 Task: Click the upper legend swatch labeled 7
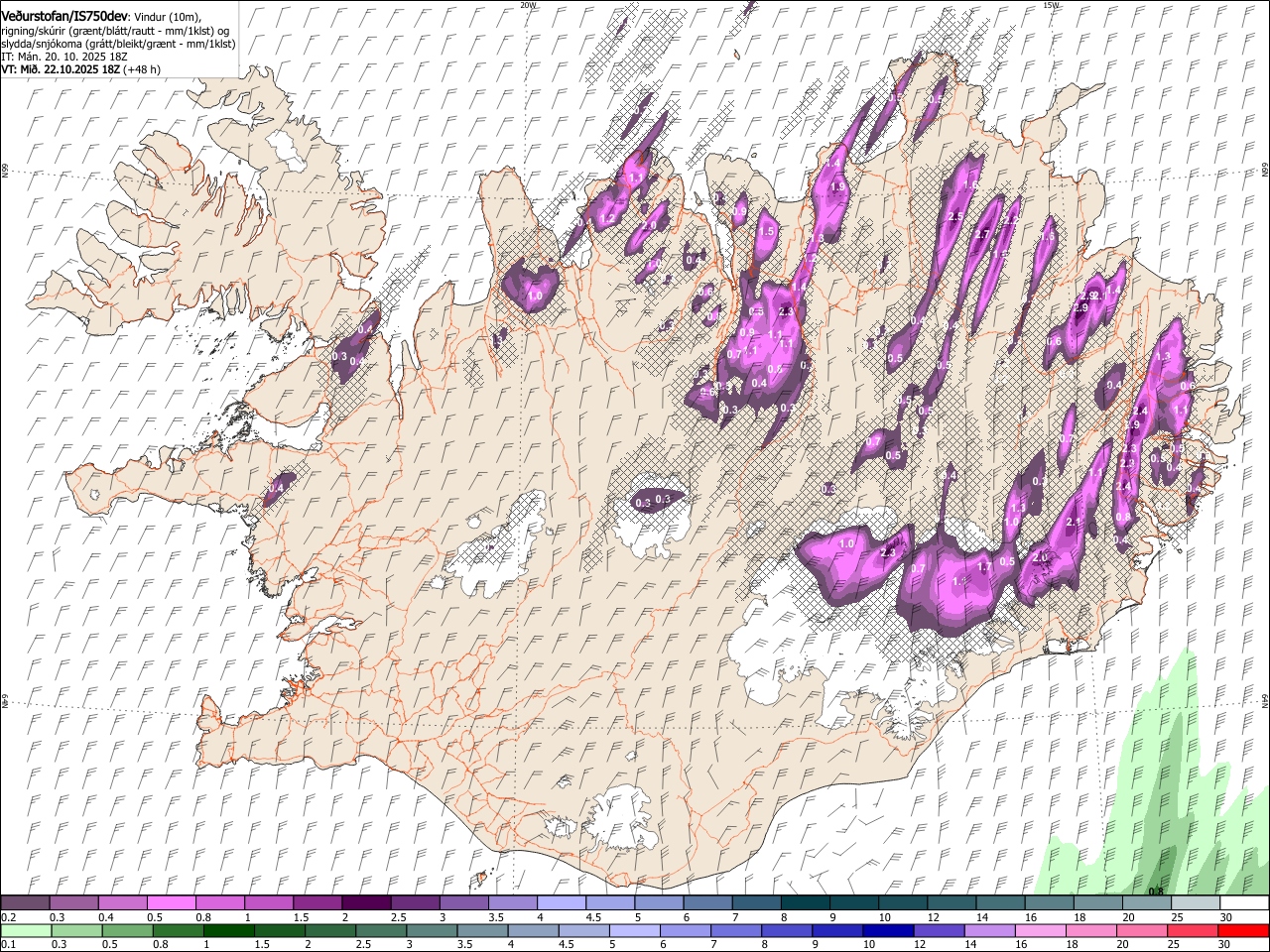[x=755, y=903]
